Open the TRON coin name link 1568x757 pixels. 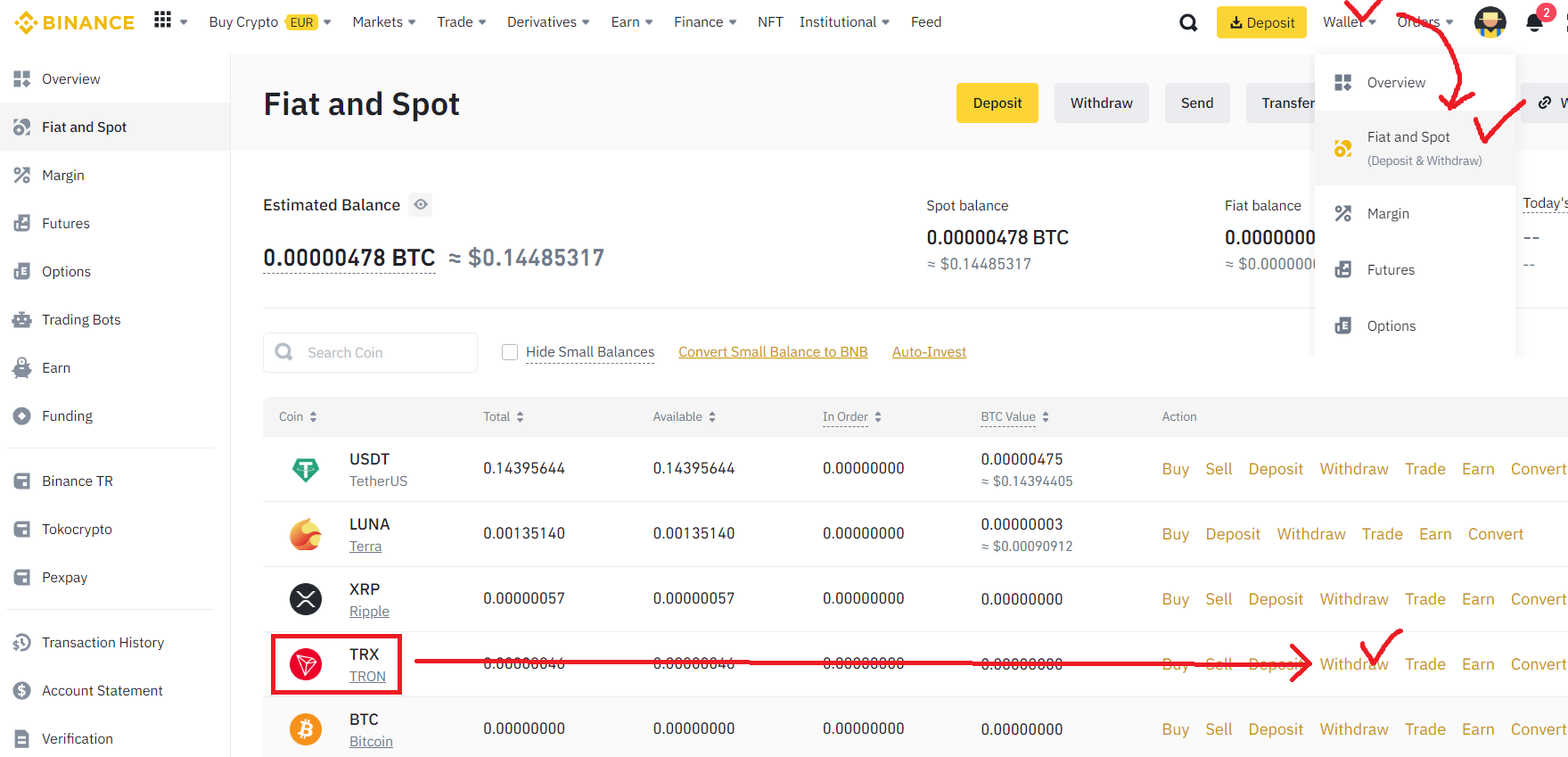tap(367, 677)
